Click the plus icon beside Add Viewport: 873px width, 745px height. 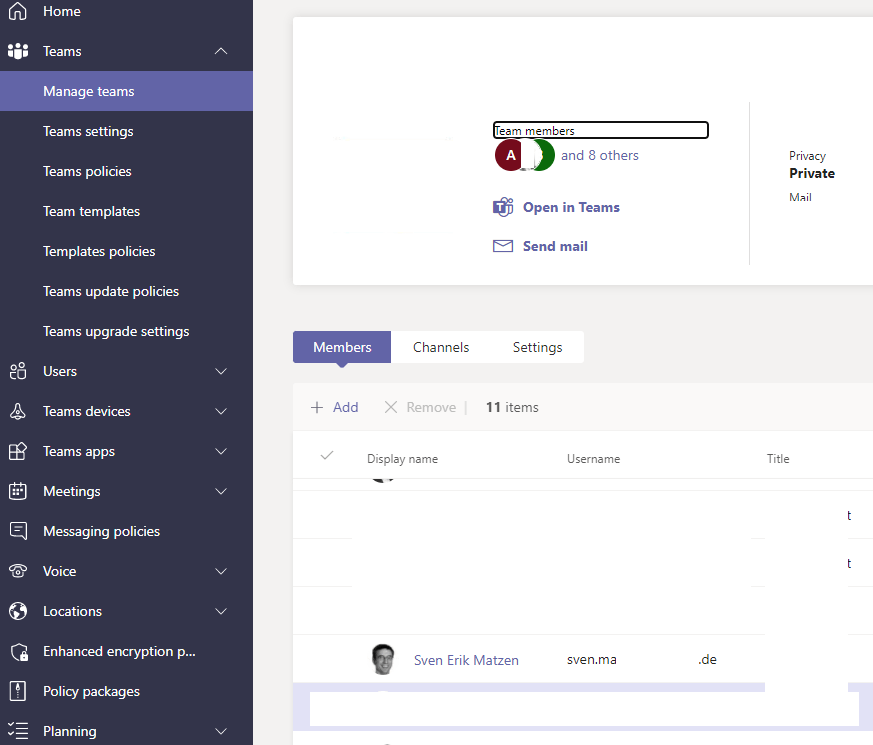[317, 408]
